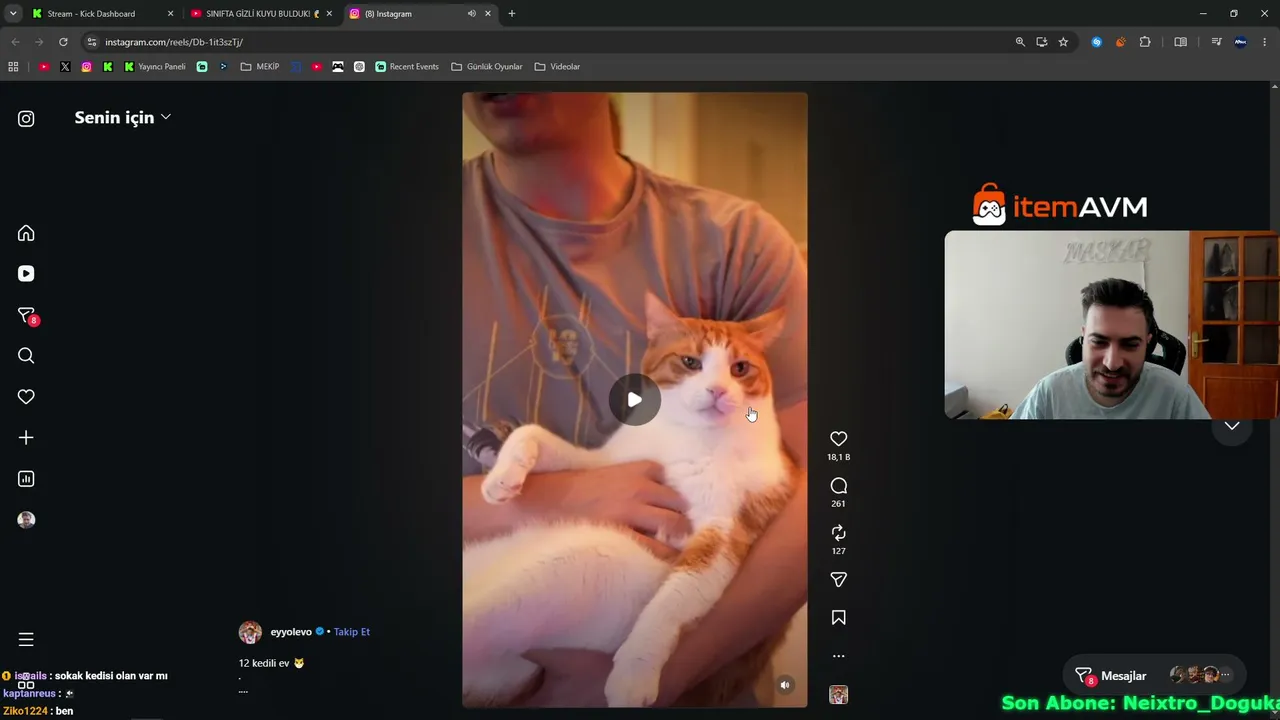This screenshot has width=1280, height=720.
Task: Open notifications heart in the left sidebar
Action: pyautogui.click(x=26, y=397)
